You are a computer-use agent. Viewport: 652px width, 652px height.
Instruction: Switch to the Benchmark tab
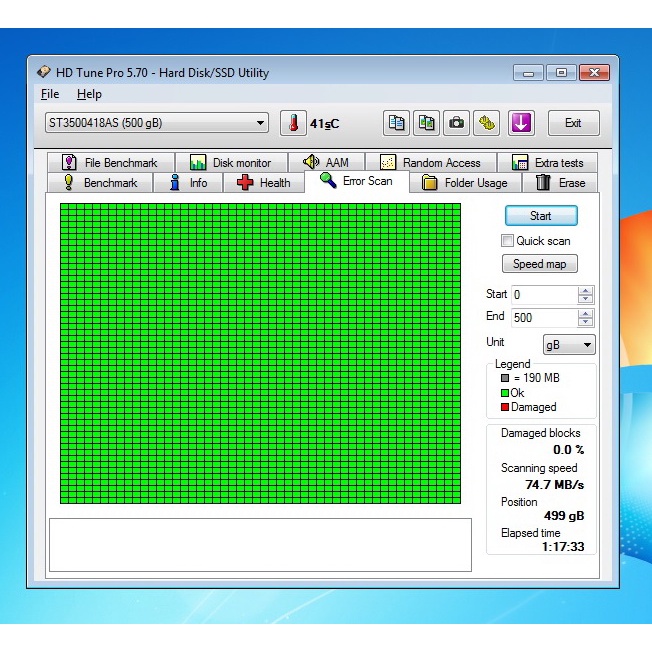tap(100, 183)
